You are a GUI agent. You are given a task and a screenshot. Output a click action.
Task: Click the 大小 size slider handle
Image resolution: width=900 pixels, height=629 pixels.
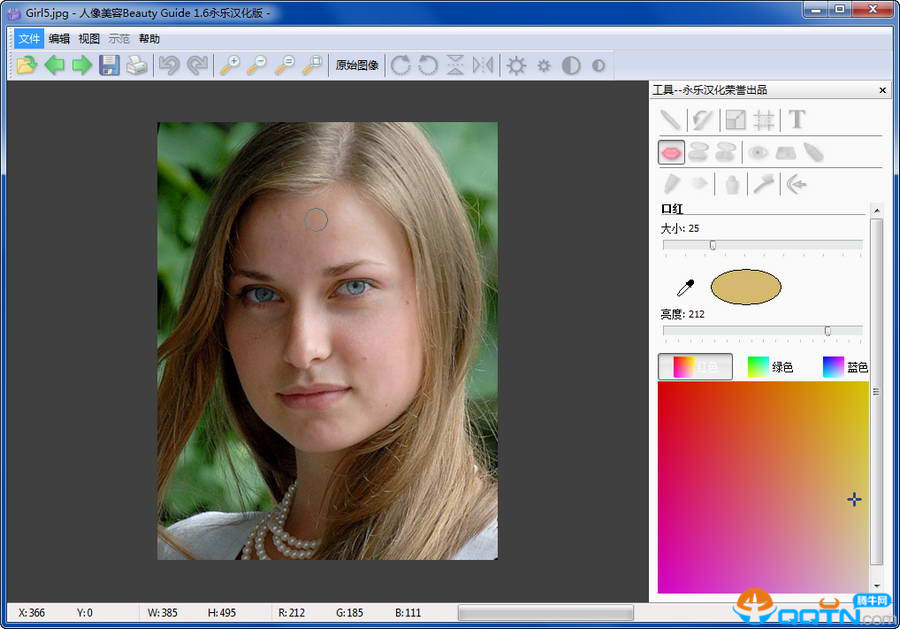713,245
